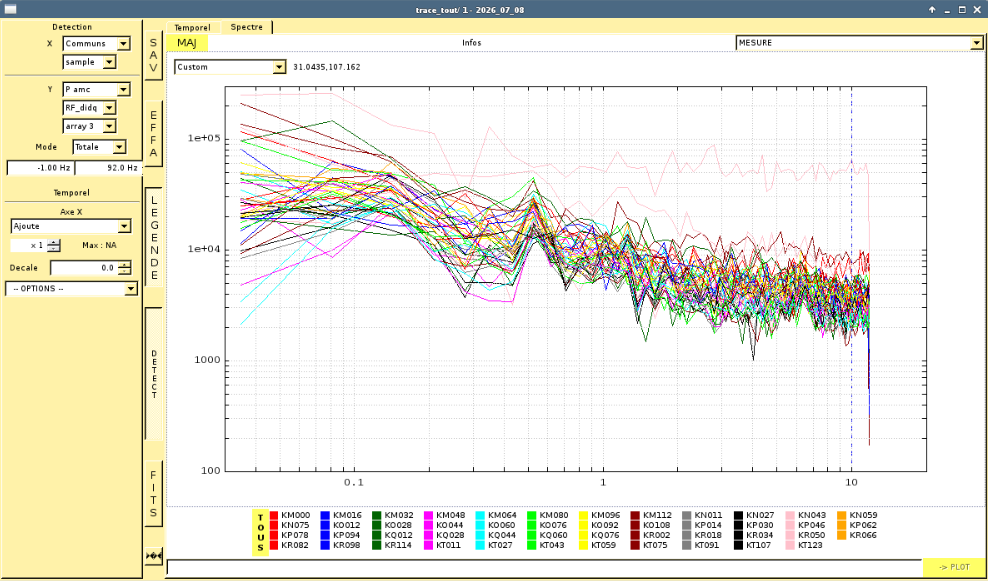Click the MAJ update button
The width and height of the screenshot is (988, 581).
click(187, 43)
